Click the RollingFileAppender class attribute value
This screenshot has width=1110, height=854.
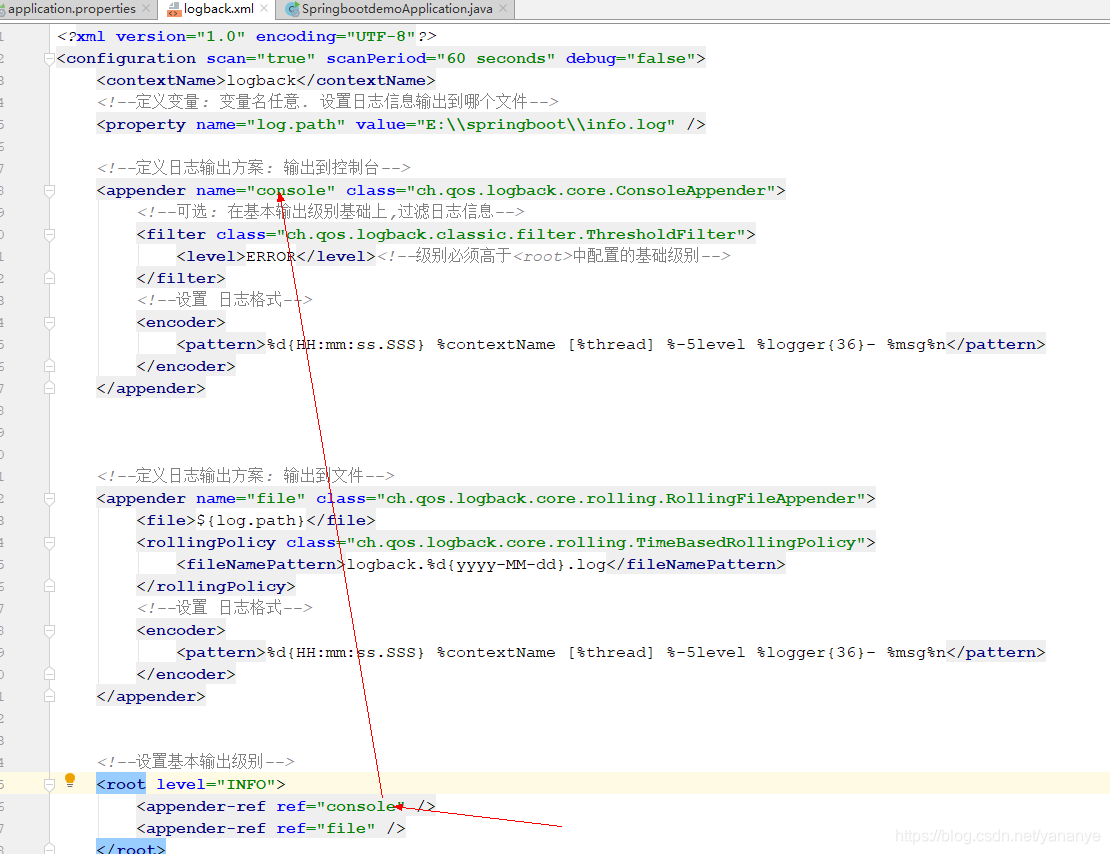(621, 499)
